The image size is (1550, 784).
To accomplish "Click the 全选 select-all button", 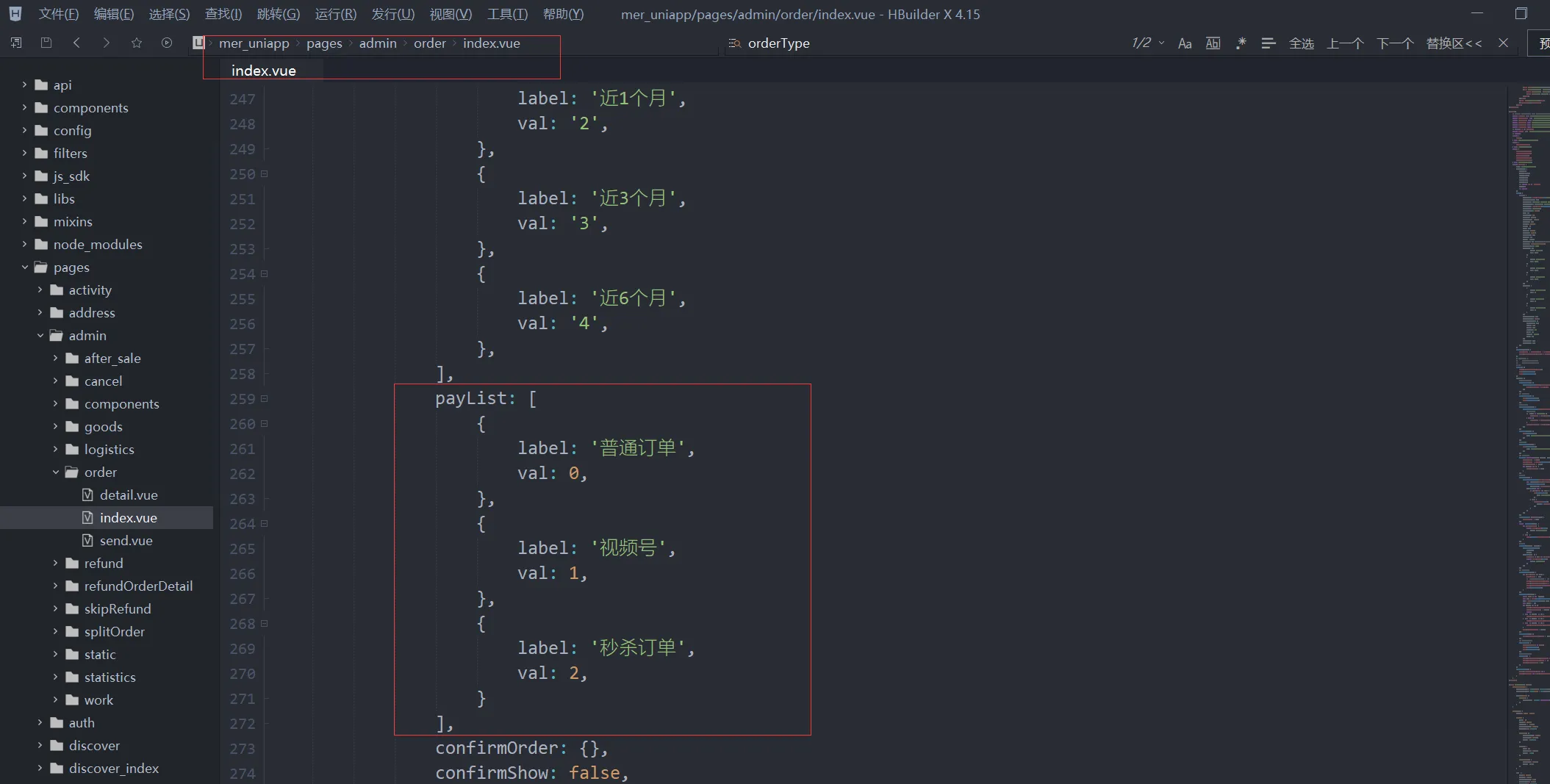I will 1302,43.
